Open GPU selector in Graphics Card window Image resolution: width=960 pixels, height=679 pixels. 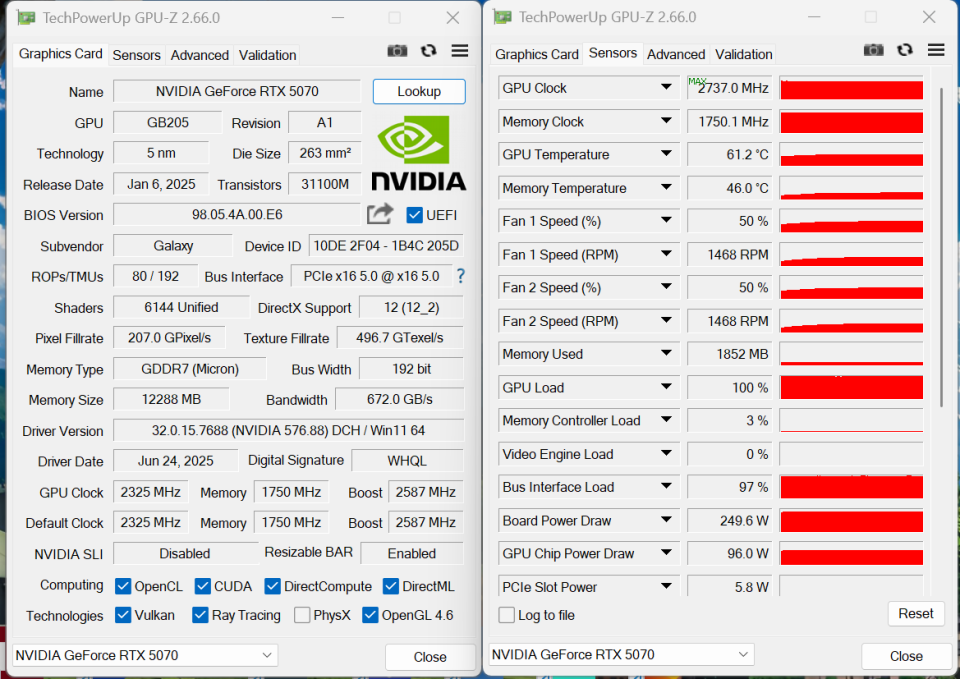coord(145,655)
